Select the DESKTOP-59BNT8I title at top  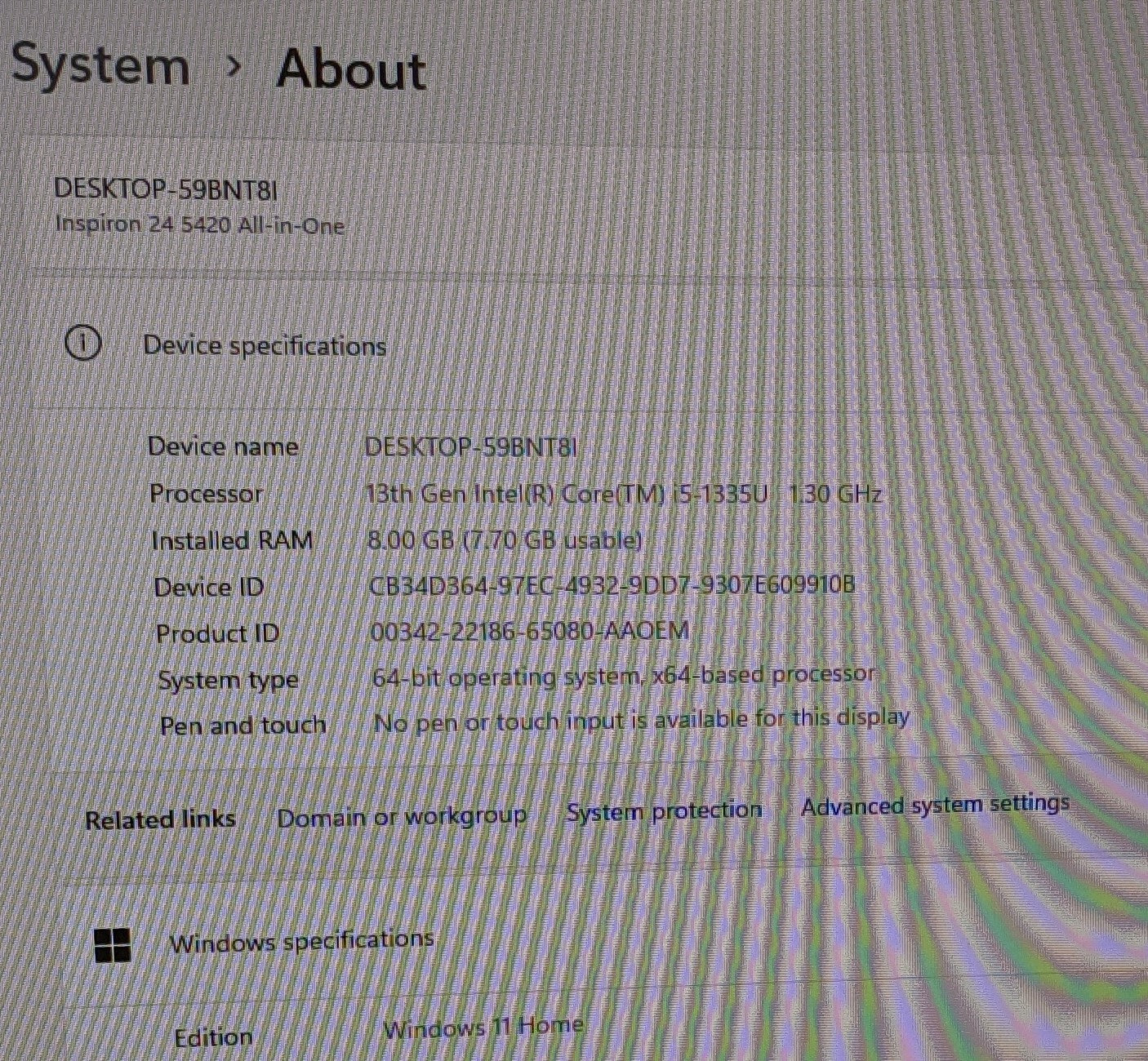(166, 189)
